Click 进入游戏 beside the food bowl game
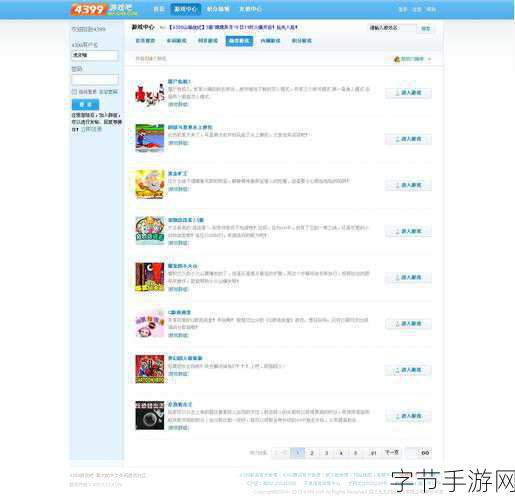 tap(408, 231)
